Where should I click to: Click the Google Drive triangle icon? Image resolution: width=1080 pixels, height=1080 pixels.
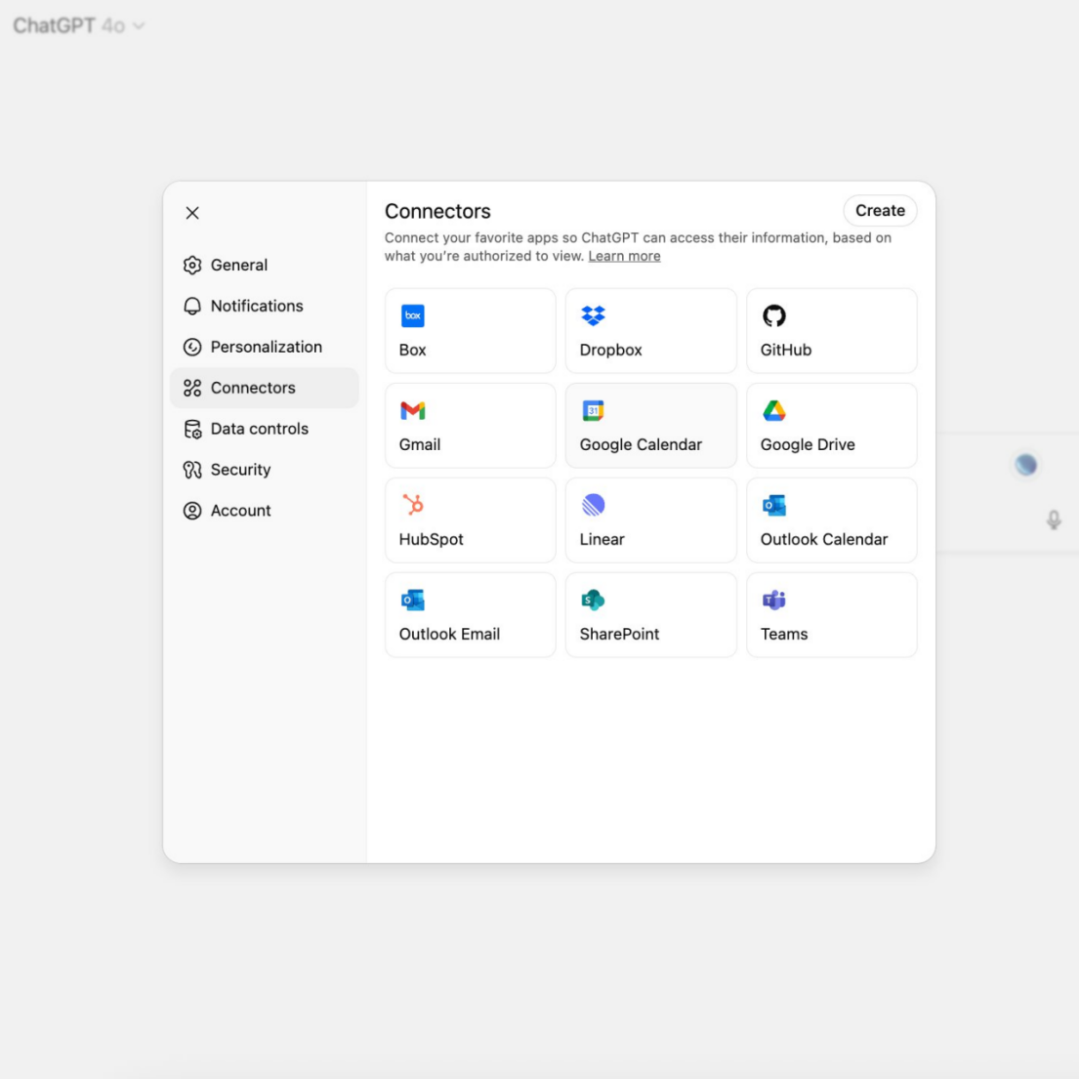tap(774, 411)
